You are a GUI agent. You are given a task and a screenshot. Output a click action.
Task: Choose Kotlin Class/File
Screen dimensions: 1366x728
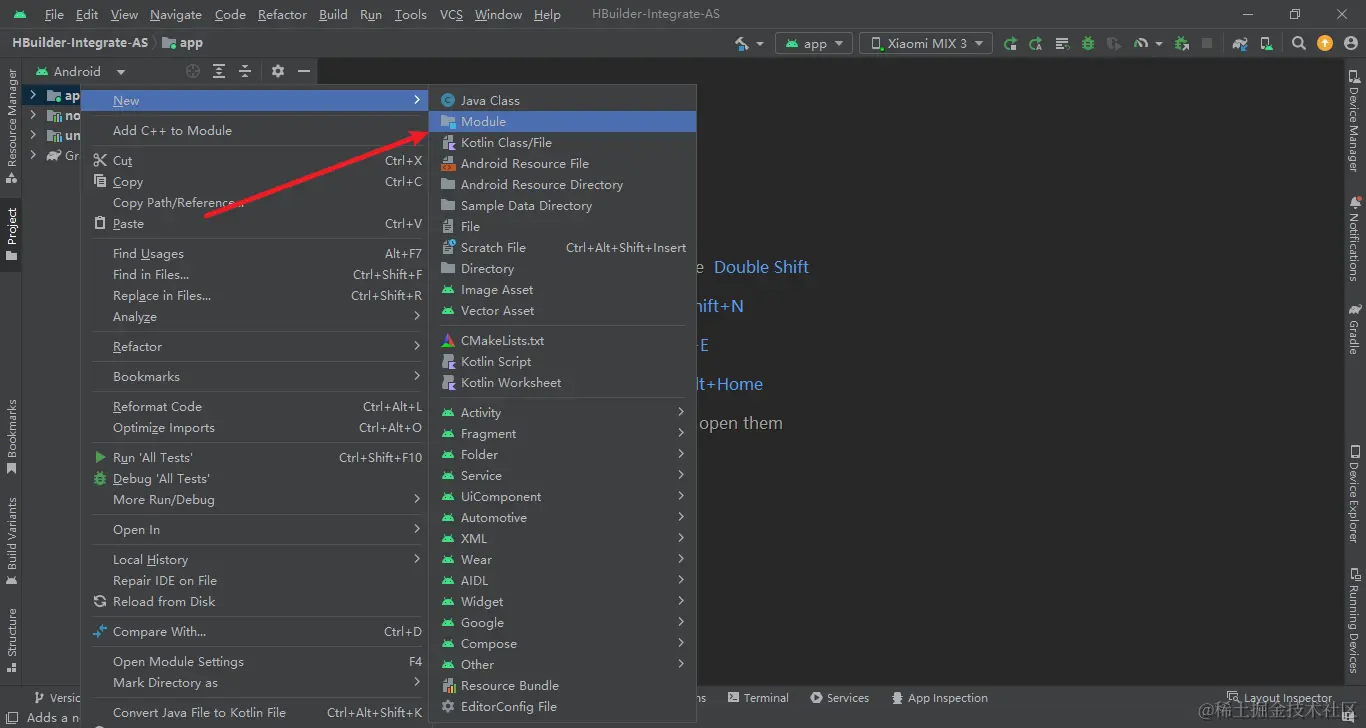tap(563, 142)
